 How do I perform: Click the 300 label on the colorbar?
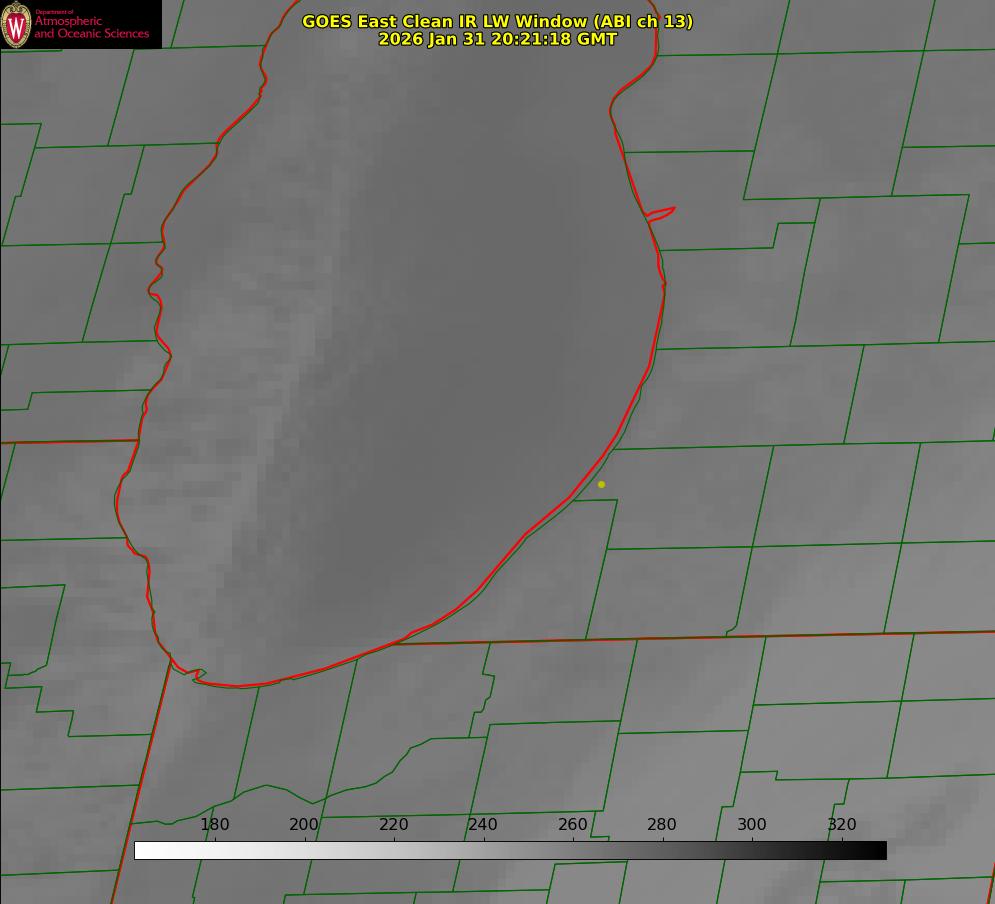pos(752,825)
